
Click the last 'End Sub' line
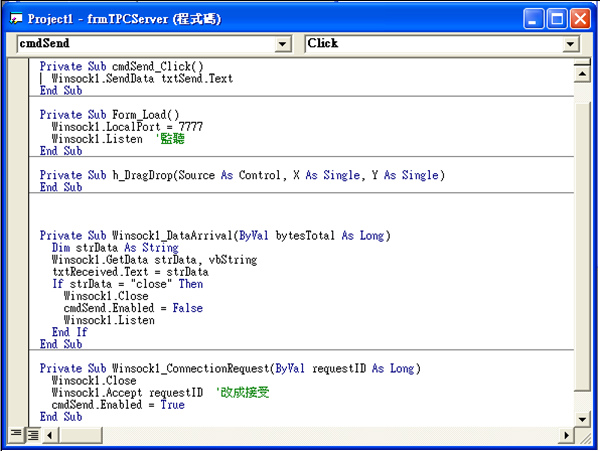pos(61,417)
